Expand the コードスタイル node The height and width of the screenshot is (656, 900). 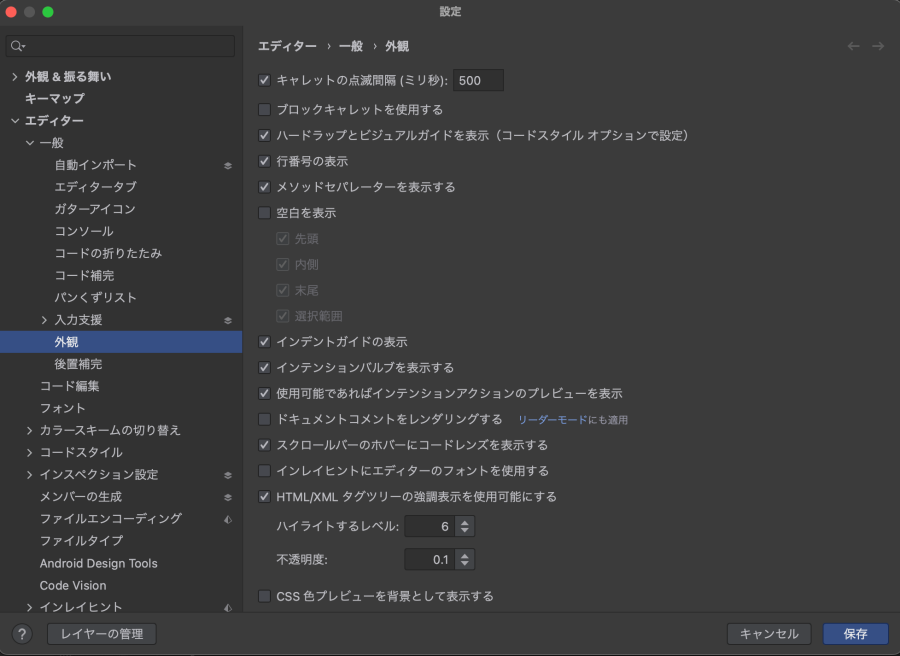pos(30,452)
